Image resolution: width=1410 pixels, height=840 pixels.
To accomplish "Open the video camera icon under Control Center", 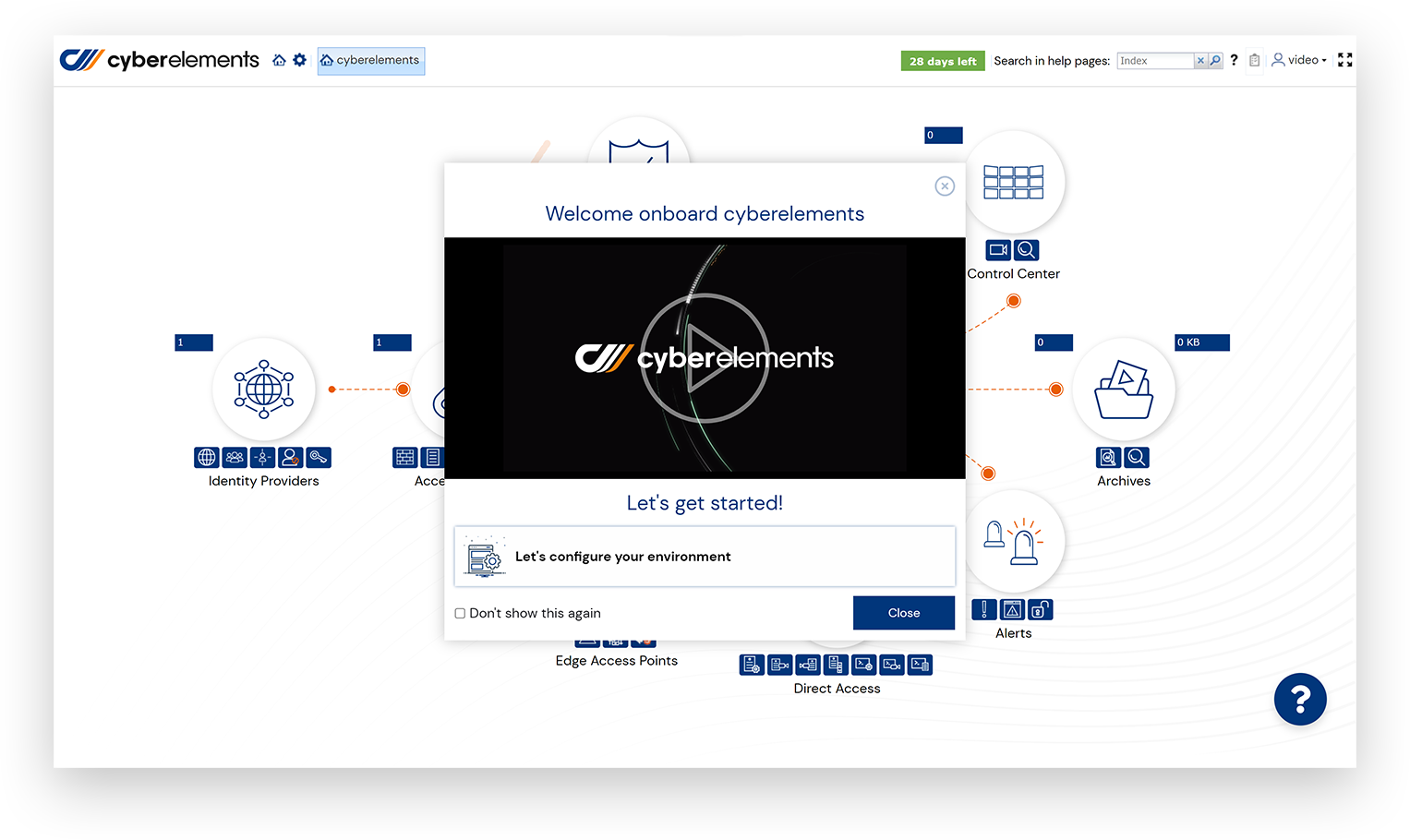I will click(x=997, y=249).
